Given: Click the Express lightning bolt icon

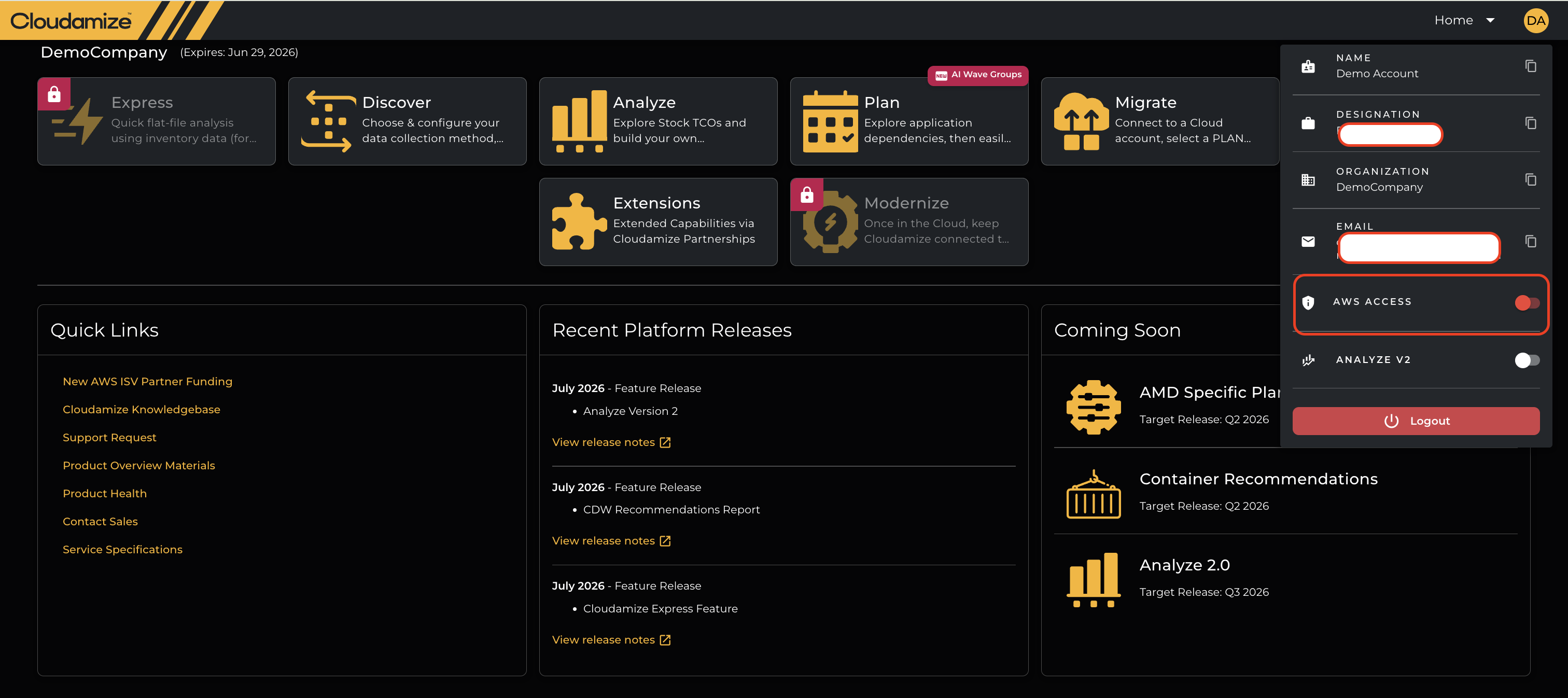Looking at the screenshot, I should click(x=78, y=121).
